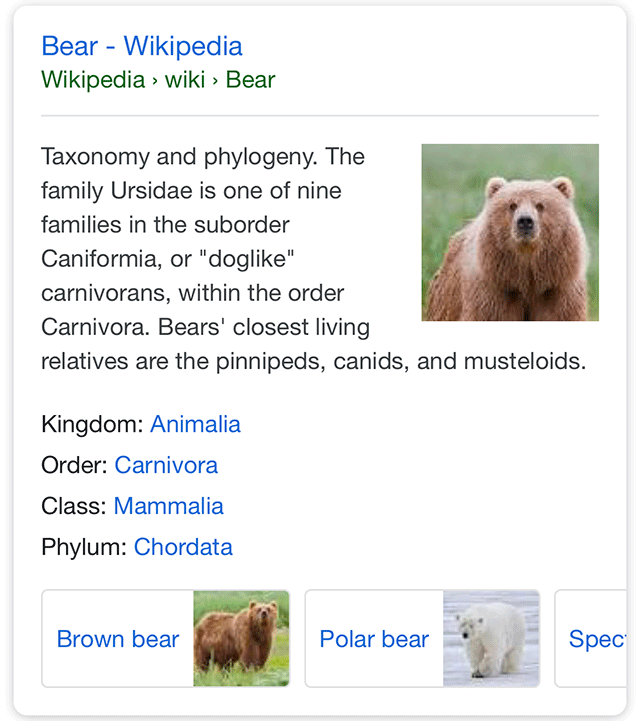
Task: Visit the Chordata phylum link
Action: (183, 547)
